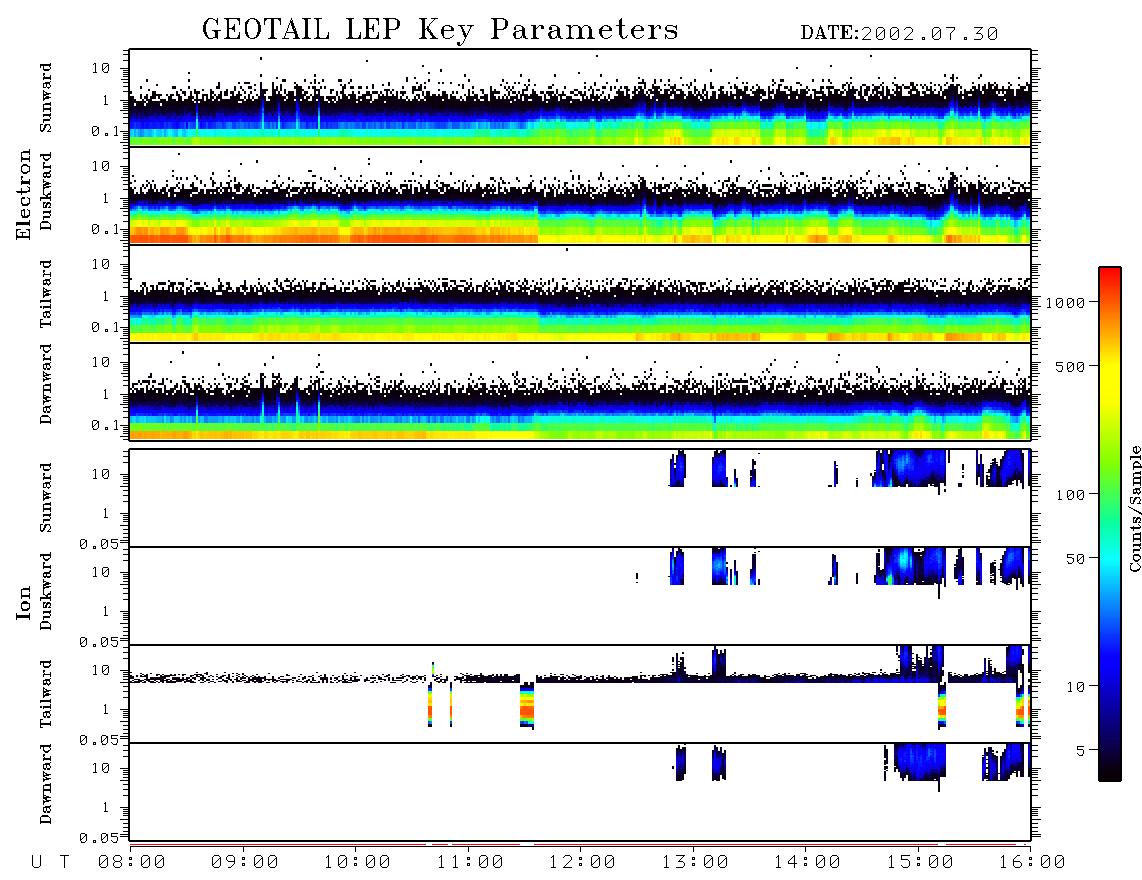Click the rainbow colorbar scale
Image resolution: width=1142 pixels, height=880 pixels.
click(x=1110, y=524)
